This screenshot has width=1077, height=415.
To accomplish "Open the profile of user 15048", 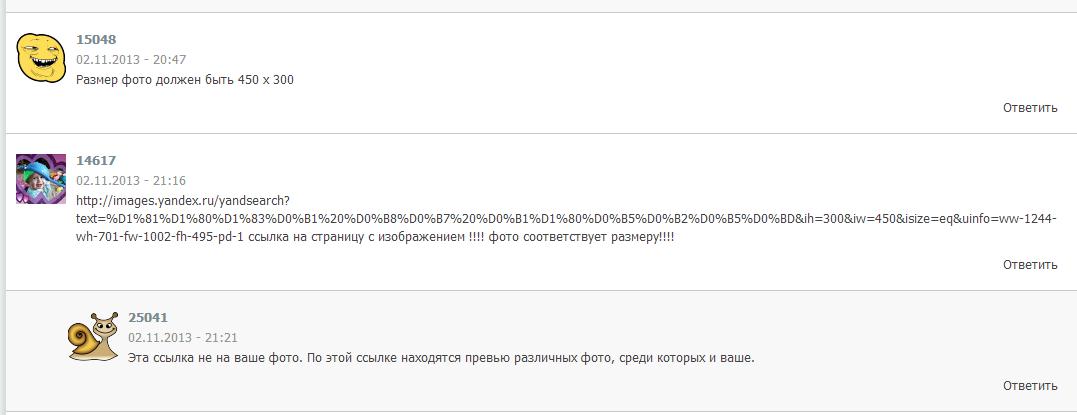I will [96, 40].
